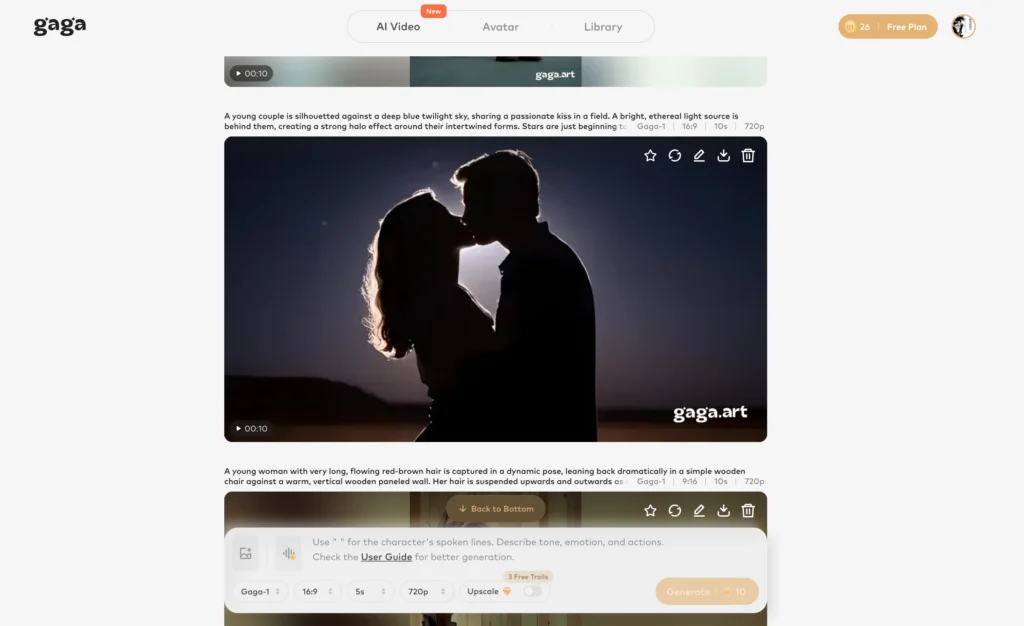Star the bottom wooden chair video
The image size is (1024, 626).
649,510
